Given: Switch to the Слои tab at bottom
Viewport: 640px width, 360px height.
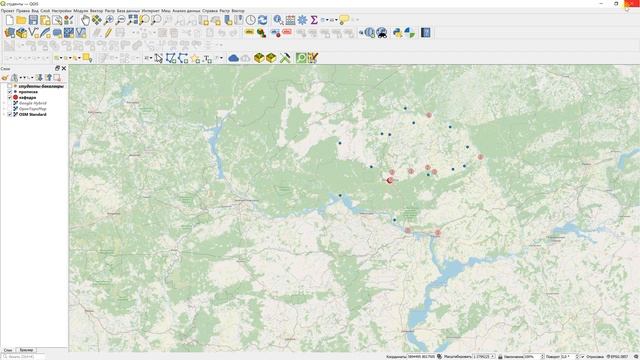Looking at the screenshot, I should (x=8, y=350).
